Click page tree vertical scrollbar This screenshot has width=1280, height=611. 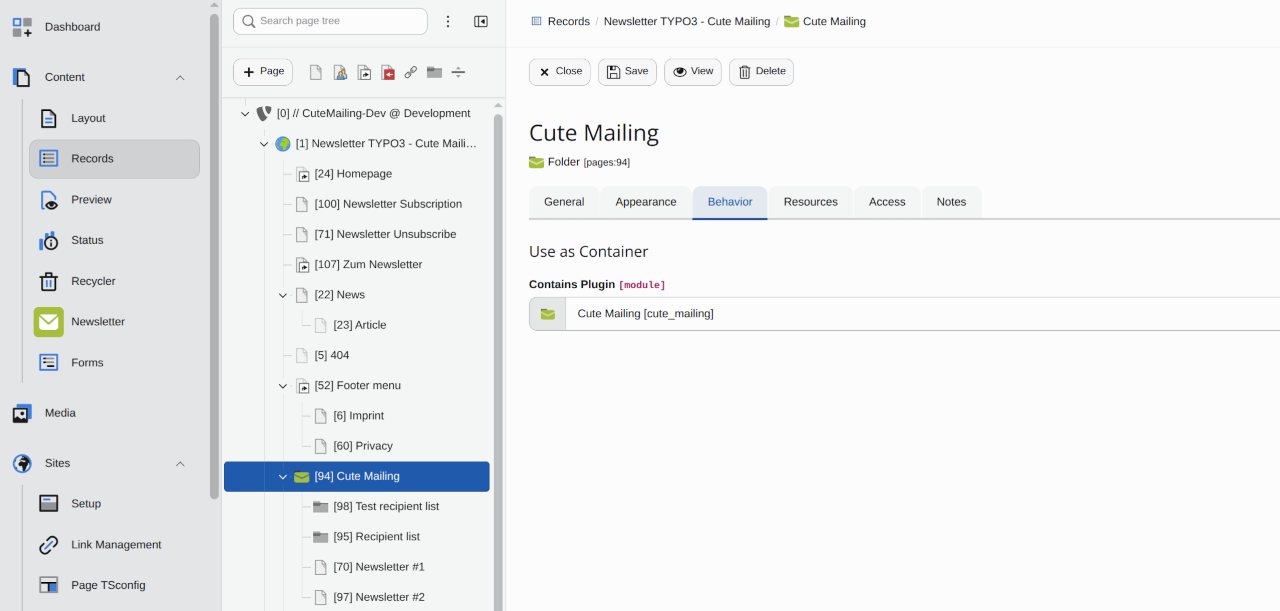498,360
